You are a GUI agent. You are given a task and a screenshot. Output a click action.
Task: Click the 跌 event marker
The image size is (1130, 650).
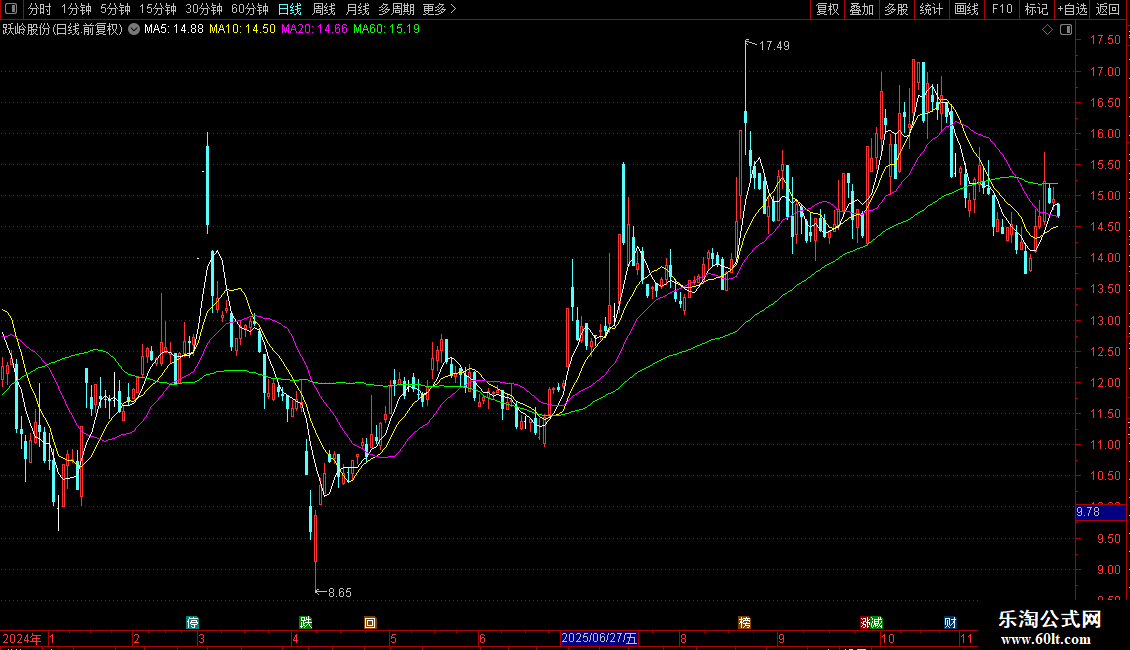(x=306, y=623)
